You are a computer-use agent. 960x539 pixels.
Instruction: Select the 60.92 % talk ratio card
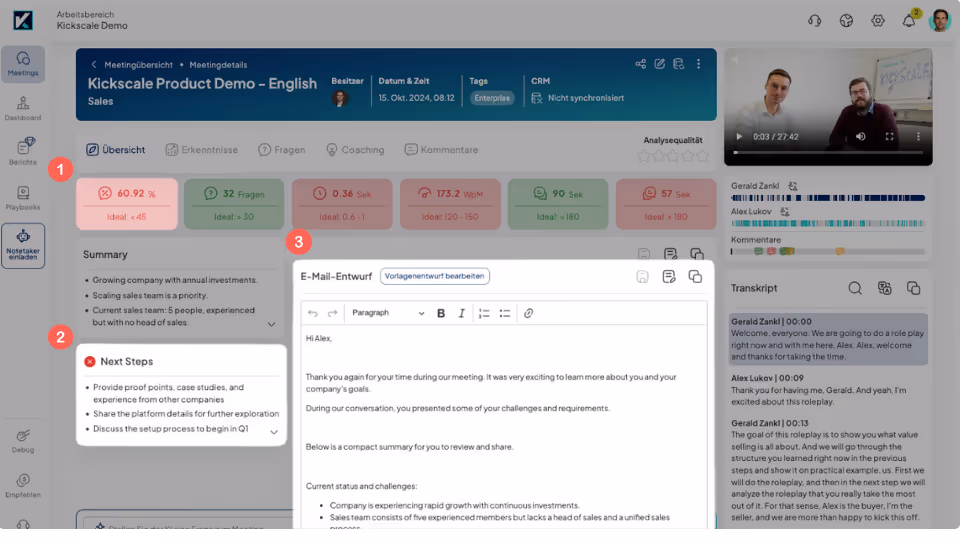(127, 204)
